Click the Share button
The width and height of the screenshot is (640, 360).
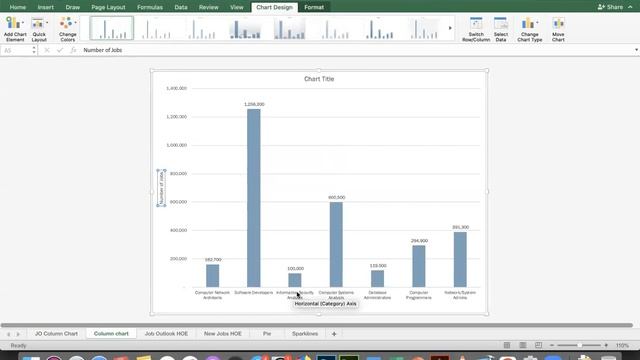tap(610, 7)
